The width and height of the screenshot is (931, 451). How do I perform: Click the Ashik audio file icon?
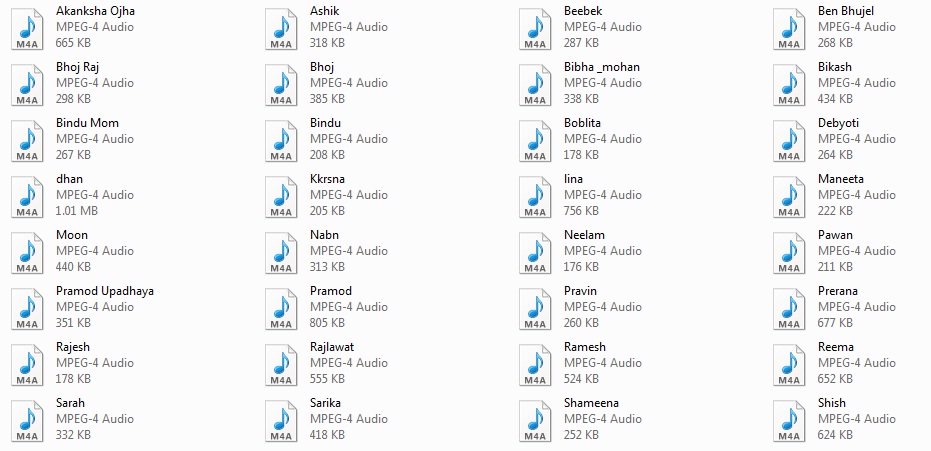[x=281, y=29]
